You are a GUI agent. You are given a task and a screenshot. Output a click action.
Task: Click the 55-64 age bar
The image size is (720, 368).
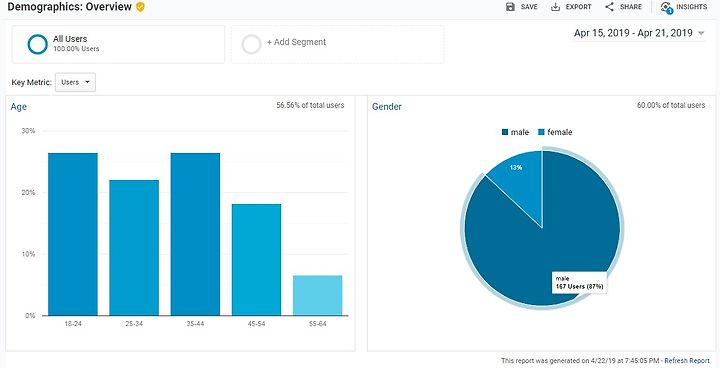(x=318, y=295)
